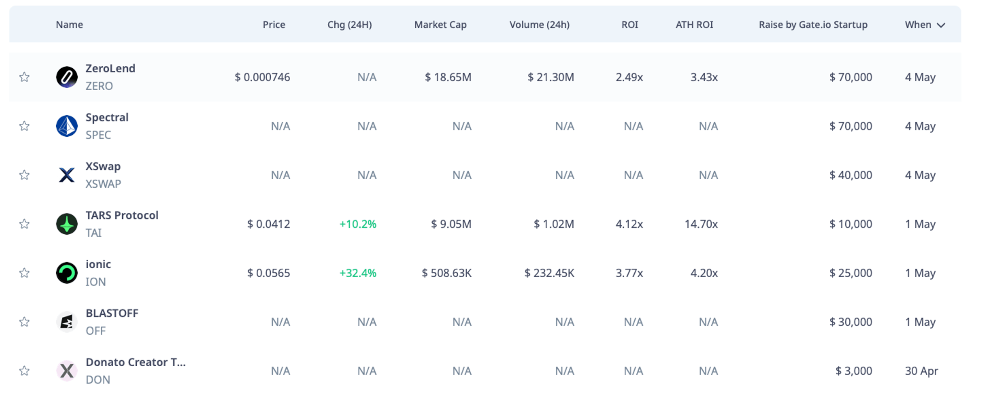Screen dimensions: 1000x401
Task: Sort by Chg (24H) column header
Action: coord(349,25)
